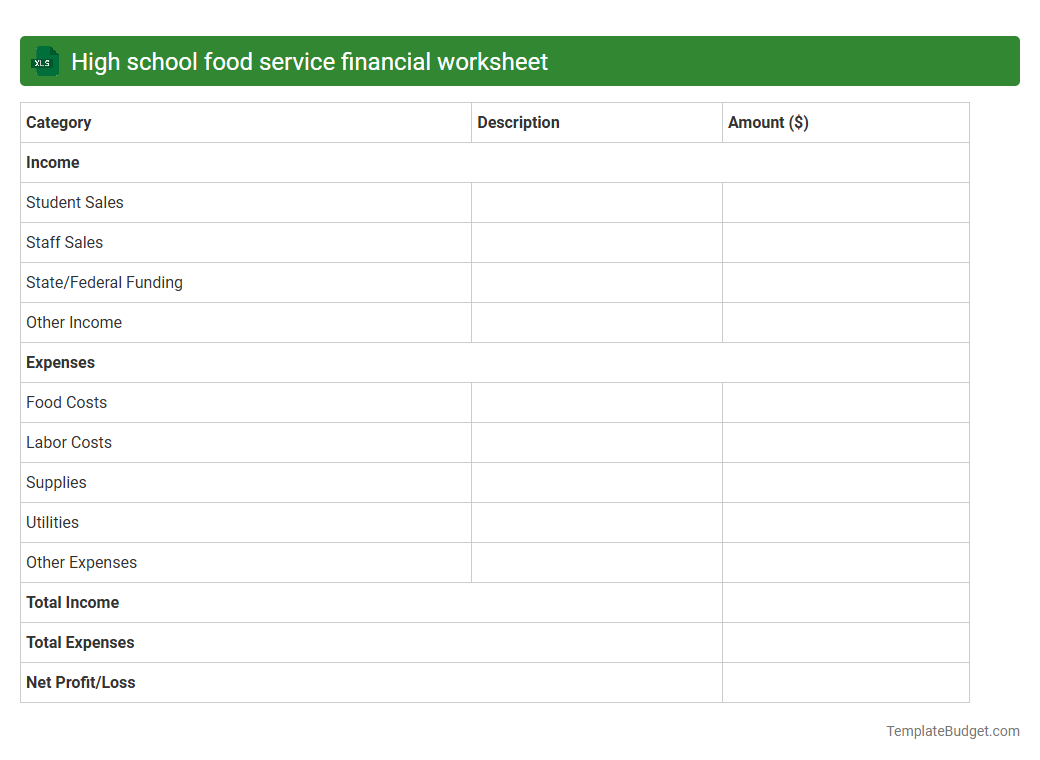Image resolution: width=1040 pixels, height=760 pixels.
Task: Click the Supplies description cell
Action: (596, 482)
